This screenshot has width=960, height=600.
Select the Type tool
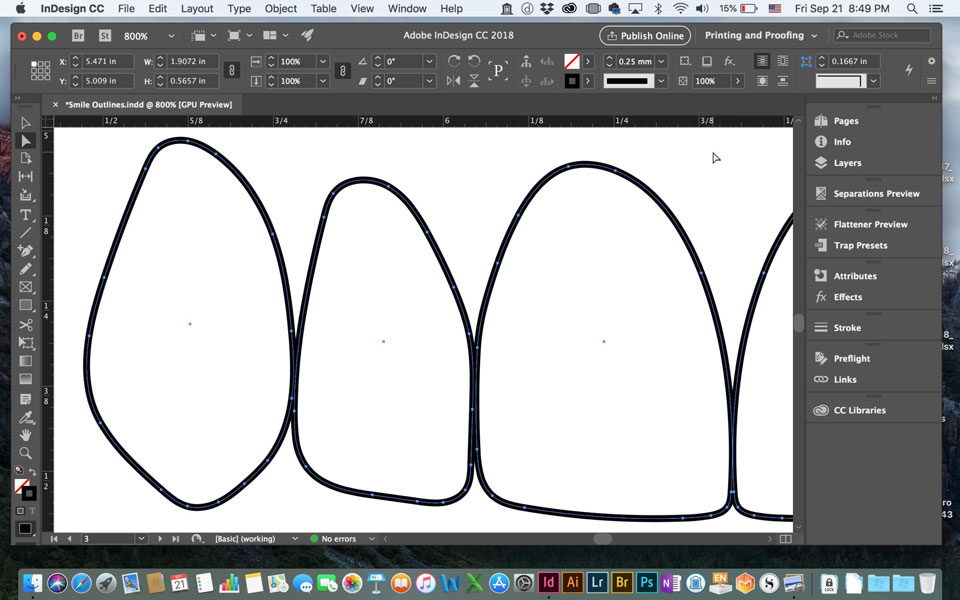click(x=25, y=215)
